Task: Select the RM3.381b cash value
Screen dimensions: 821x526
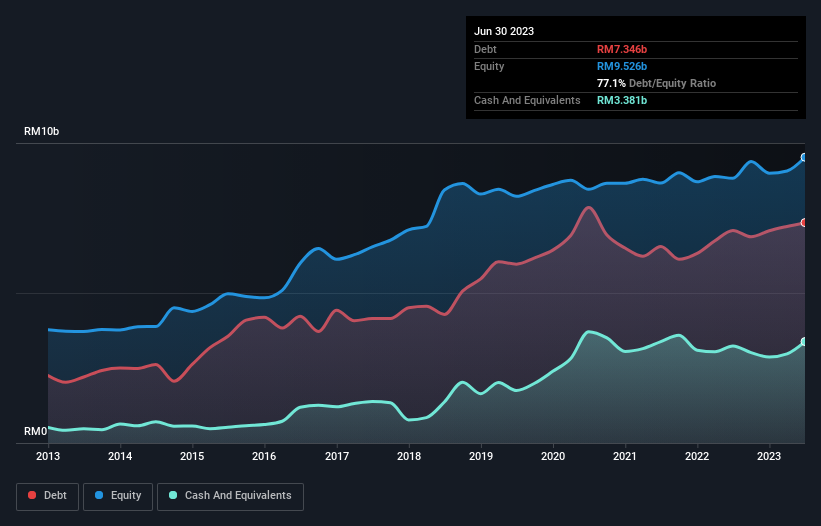Action: tap(622, 100)
